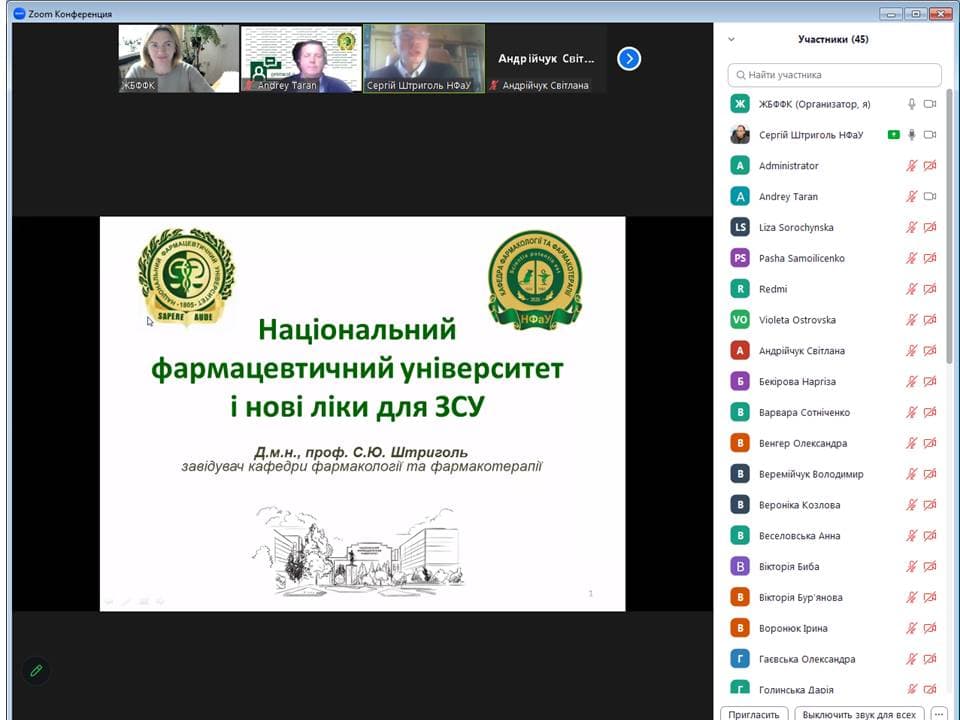Select participant Гаєвська Олександра

[x=834, y=659]
